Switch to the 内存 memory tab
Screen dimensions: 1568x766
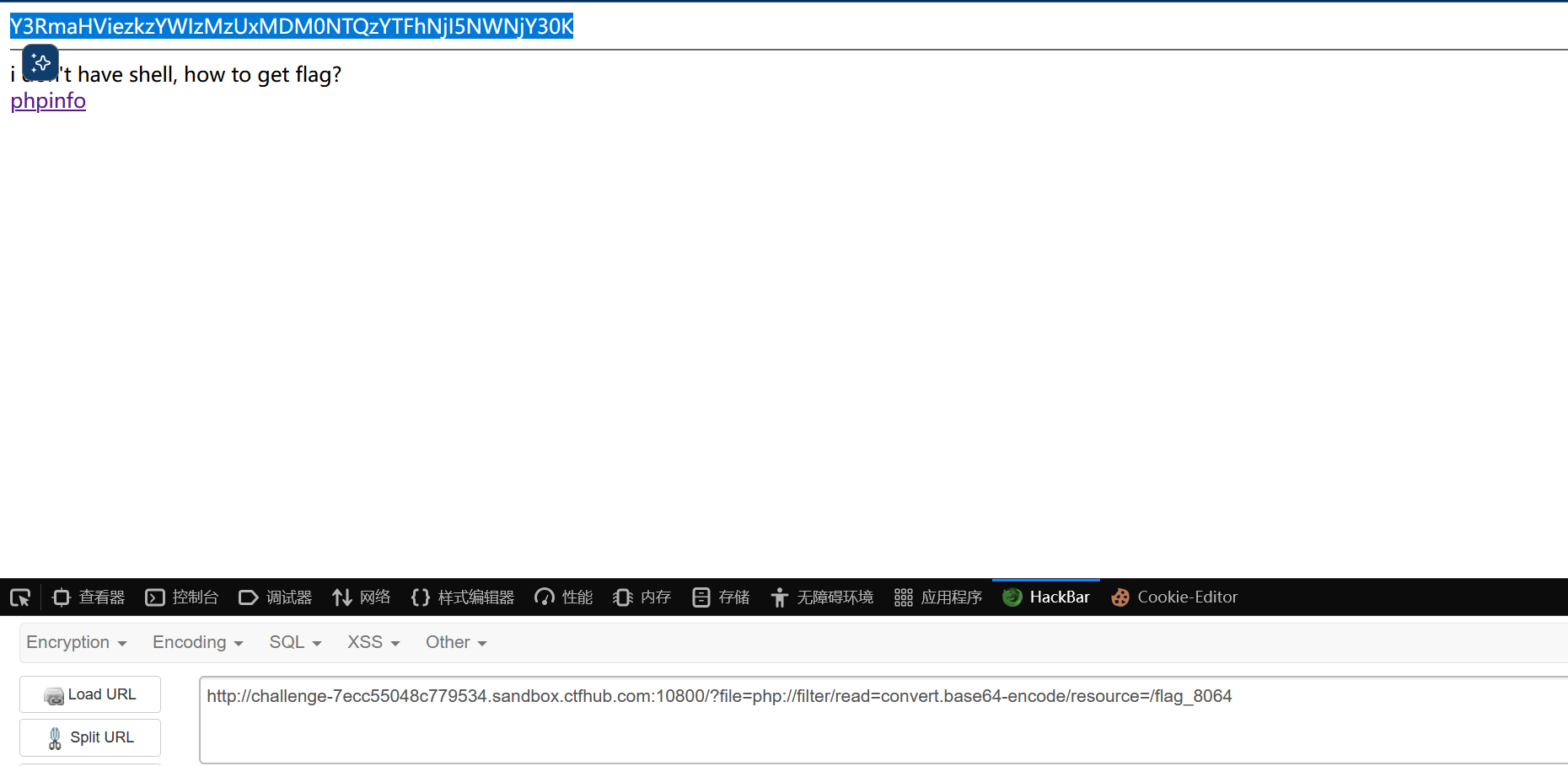coord(642,597)
